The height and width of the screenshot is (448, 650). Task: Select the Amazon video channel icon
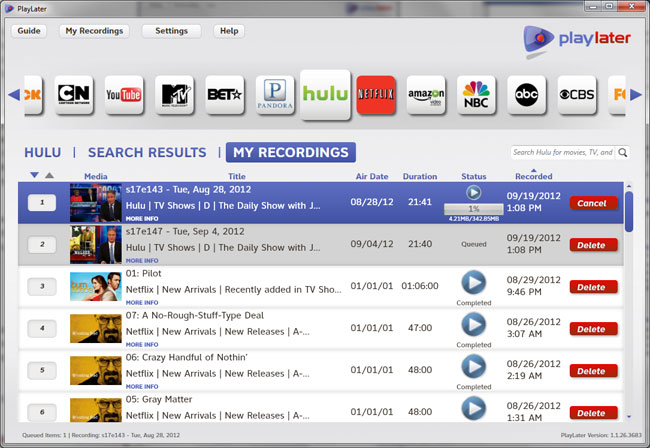tap(426, 95)
